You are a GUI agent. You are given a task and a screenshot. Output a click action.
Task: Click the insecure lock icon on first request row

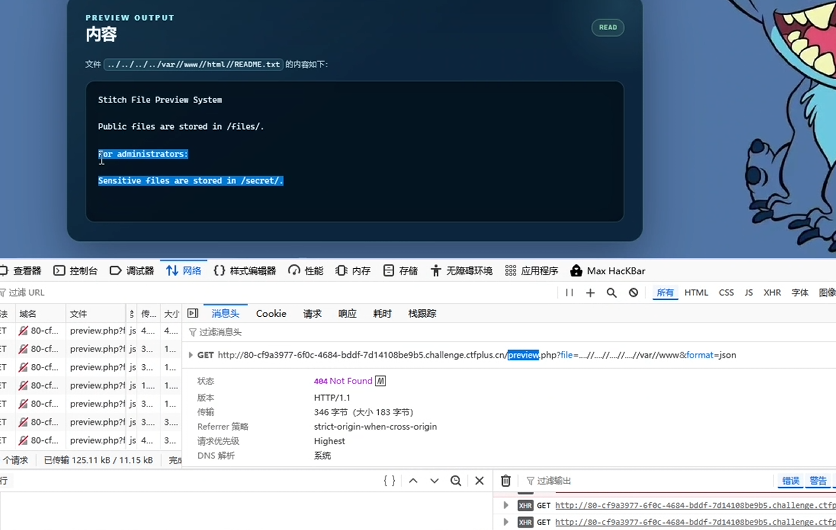23,331
